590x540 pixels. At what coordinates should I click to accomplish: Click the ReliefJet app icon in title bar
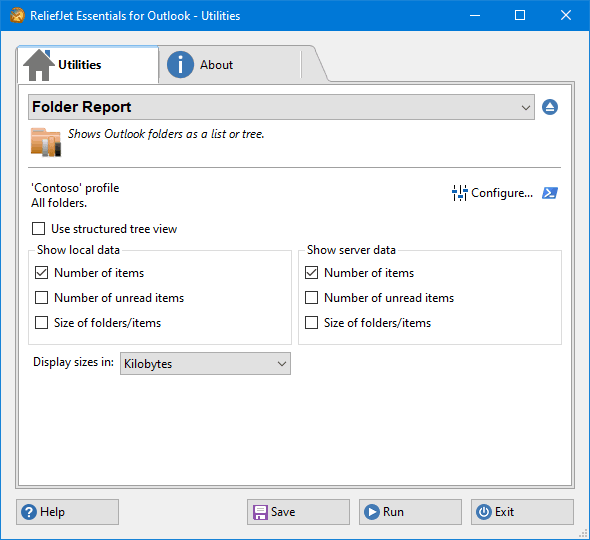(17, 15)
